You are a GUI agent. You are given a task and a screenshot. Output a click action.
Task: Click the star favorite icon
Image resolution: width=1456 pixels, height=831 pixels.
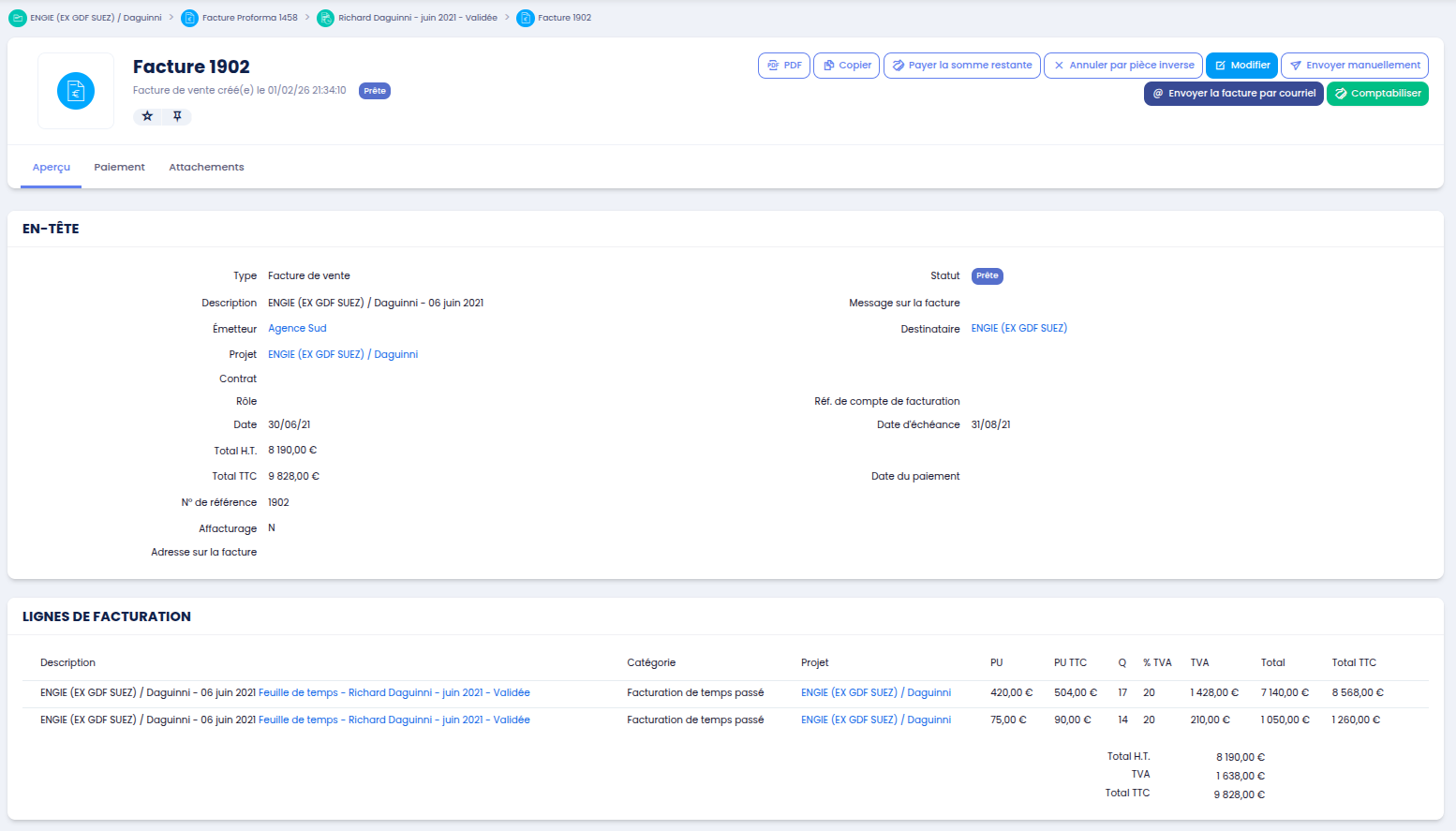[x=147, y=116]
